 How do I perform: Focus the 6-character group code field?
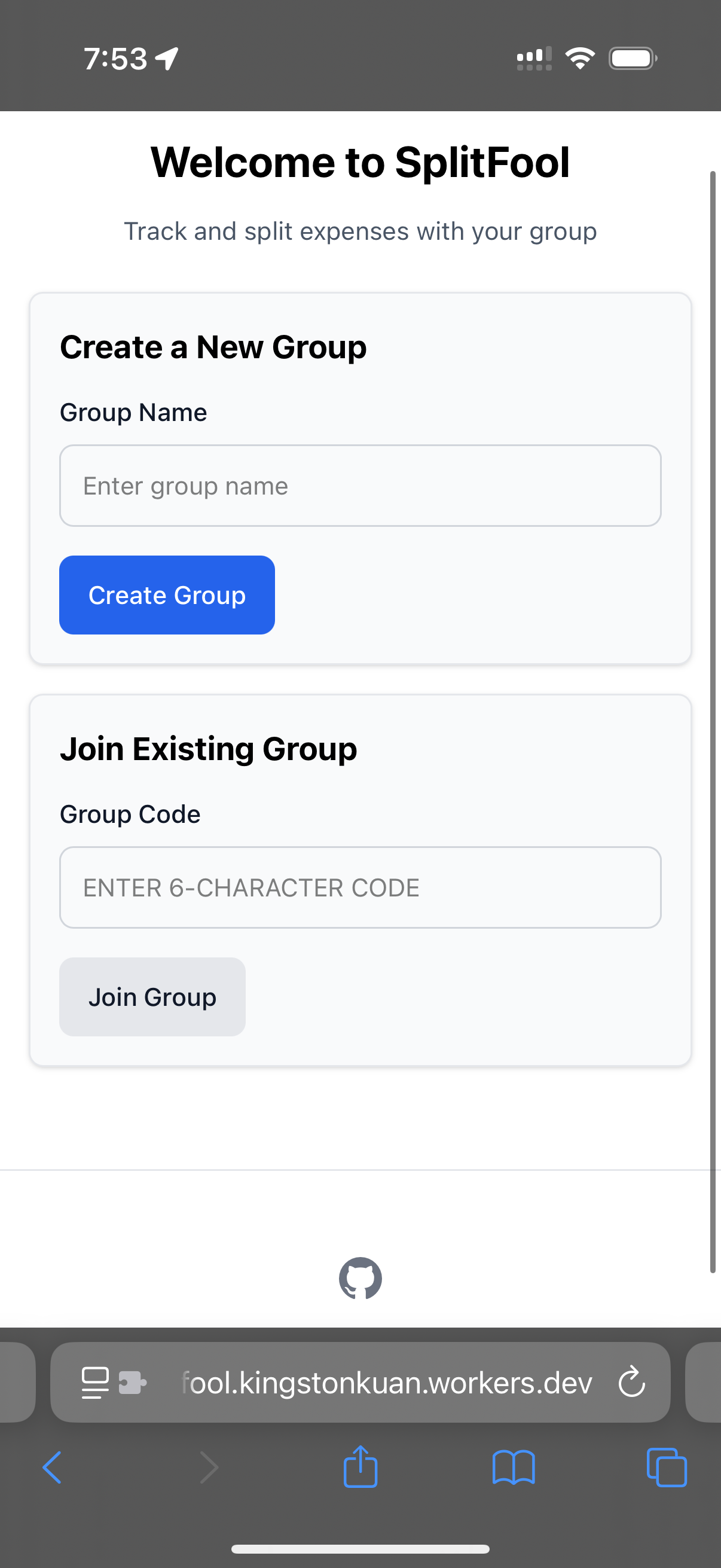360,887
